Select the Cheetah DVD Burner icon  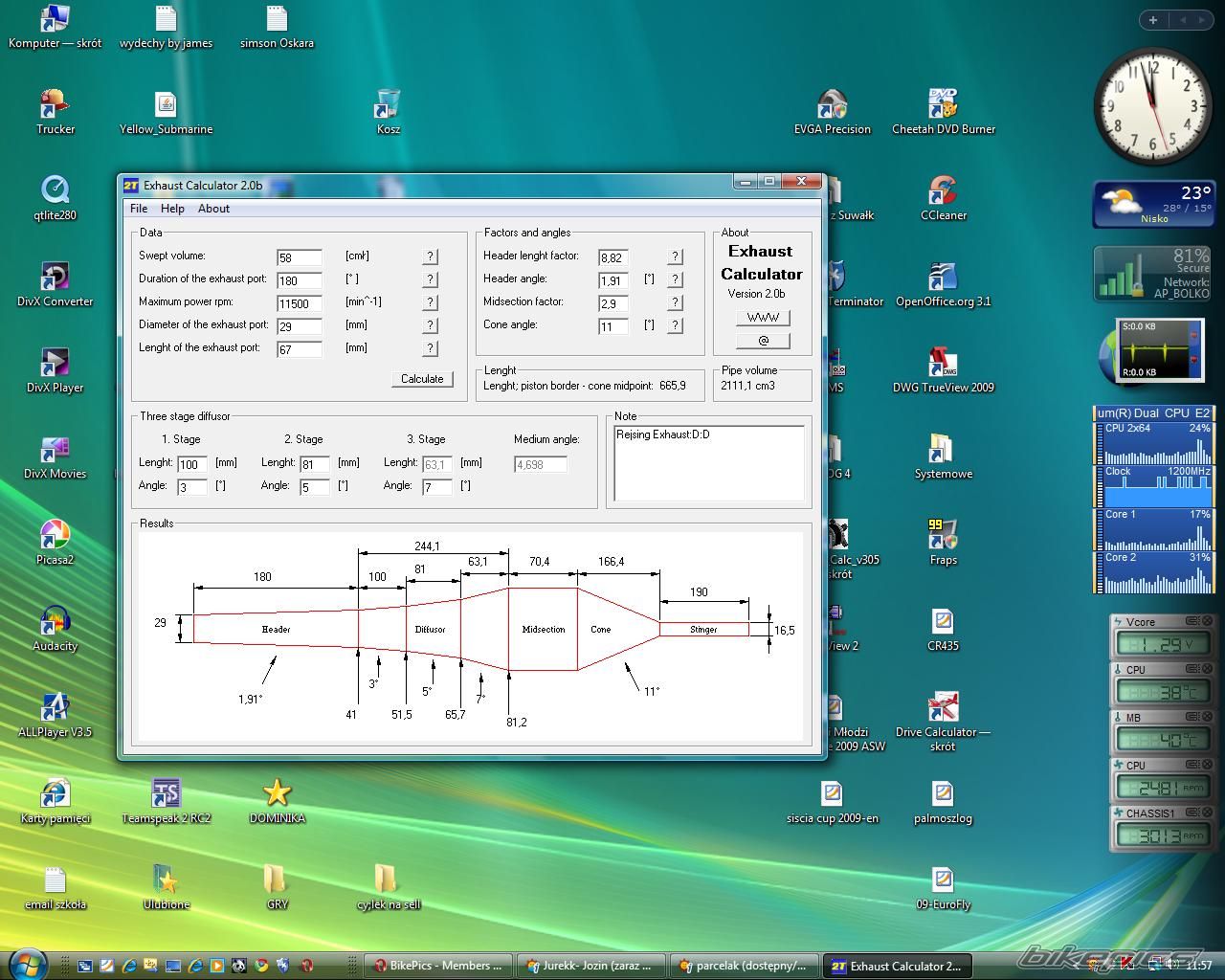[x=944, y=111]
